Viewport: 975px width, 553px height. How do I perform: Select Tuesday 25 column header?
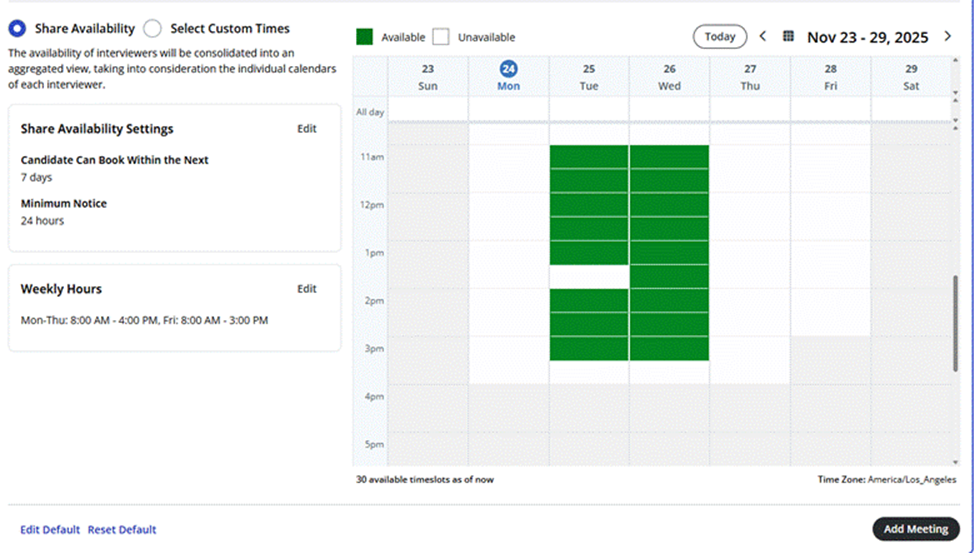589,76
